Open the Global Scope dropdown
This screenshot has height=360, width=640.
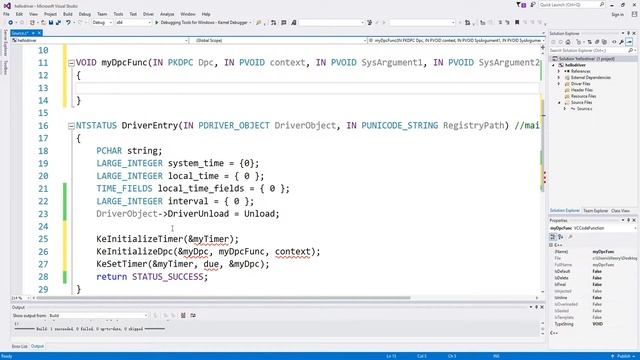pyautogui.click(x=278, y=40)
